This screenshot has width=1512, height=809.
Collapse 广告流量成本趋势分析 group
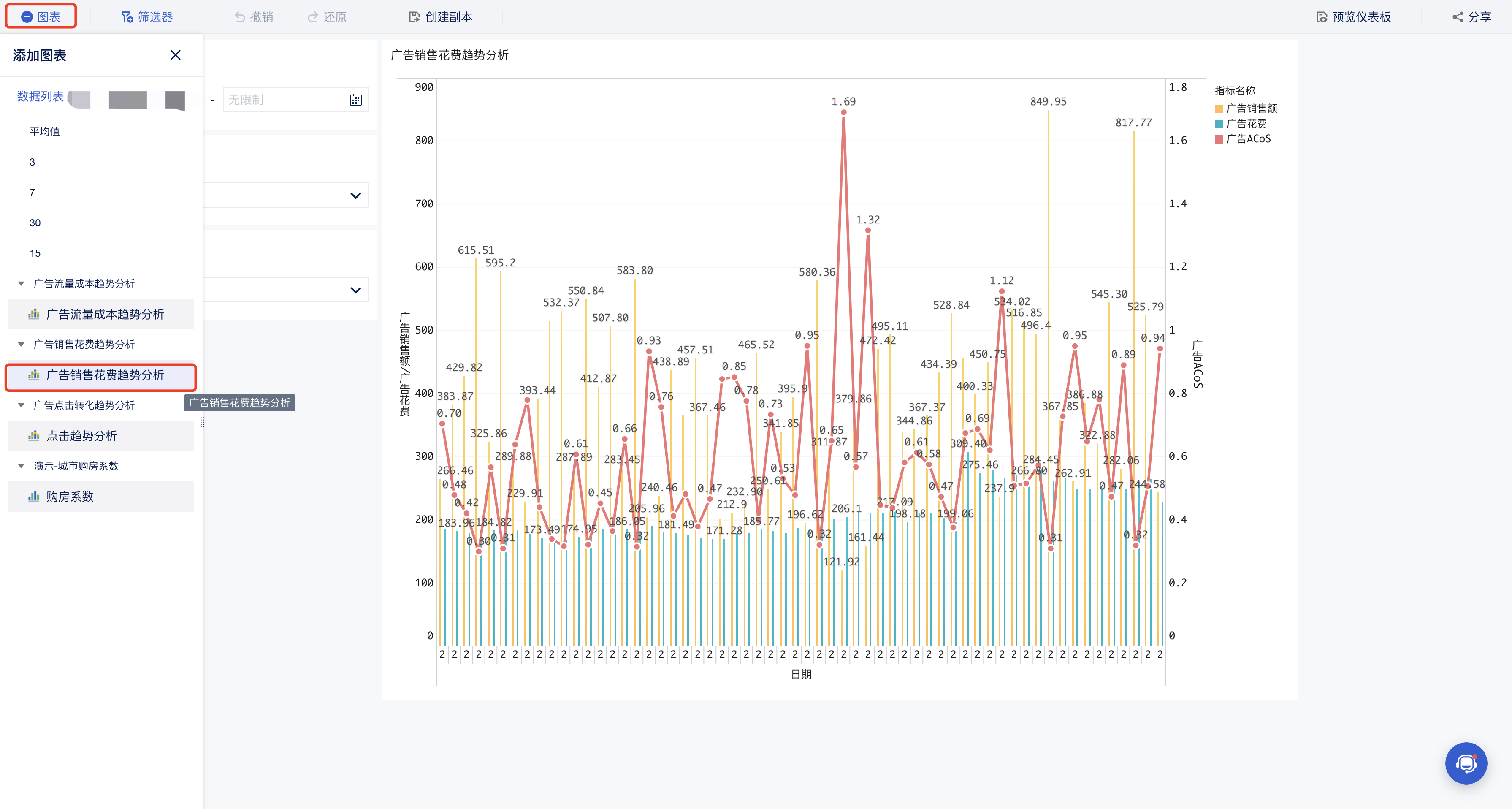[x=21, y=284]
